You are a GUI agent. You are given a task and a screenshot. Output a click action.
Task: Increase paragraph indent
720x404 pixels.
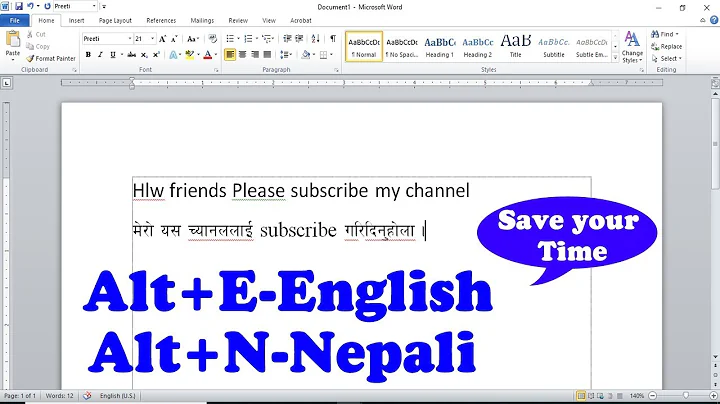click(x=299, y=39)
